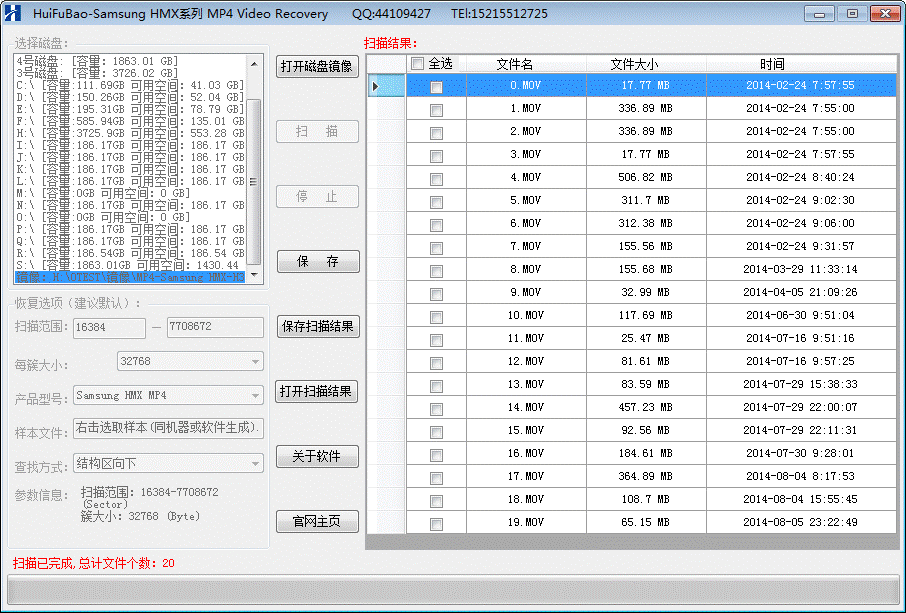Select the S:\ 1863.01GB drive entry

(x=131, y=265)
